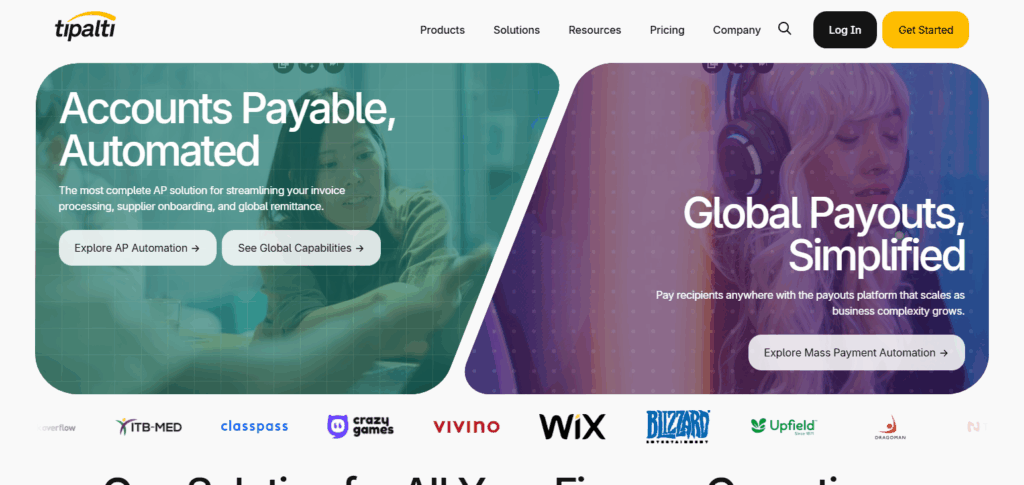Screen dimensions: 1024x485
Task: Select the CrazyGames logo
Action: [x=360, y=426]
